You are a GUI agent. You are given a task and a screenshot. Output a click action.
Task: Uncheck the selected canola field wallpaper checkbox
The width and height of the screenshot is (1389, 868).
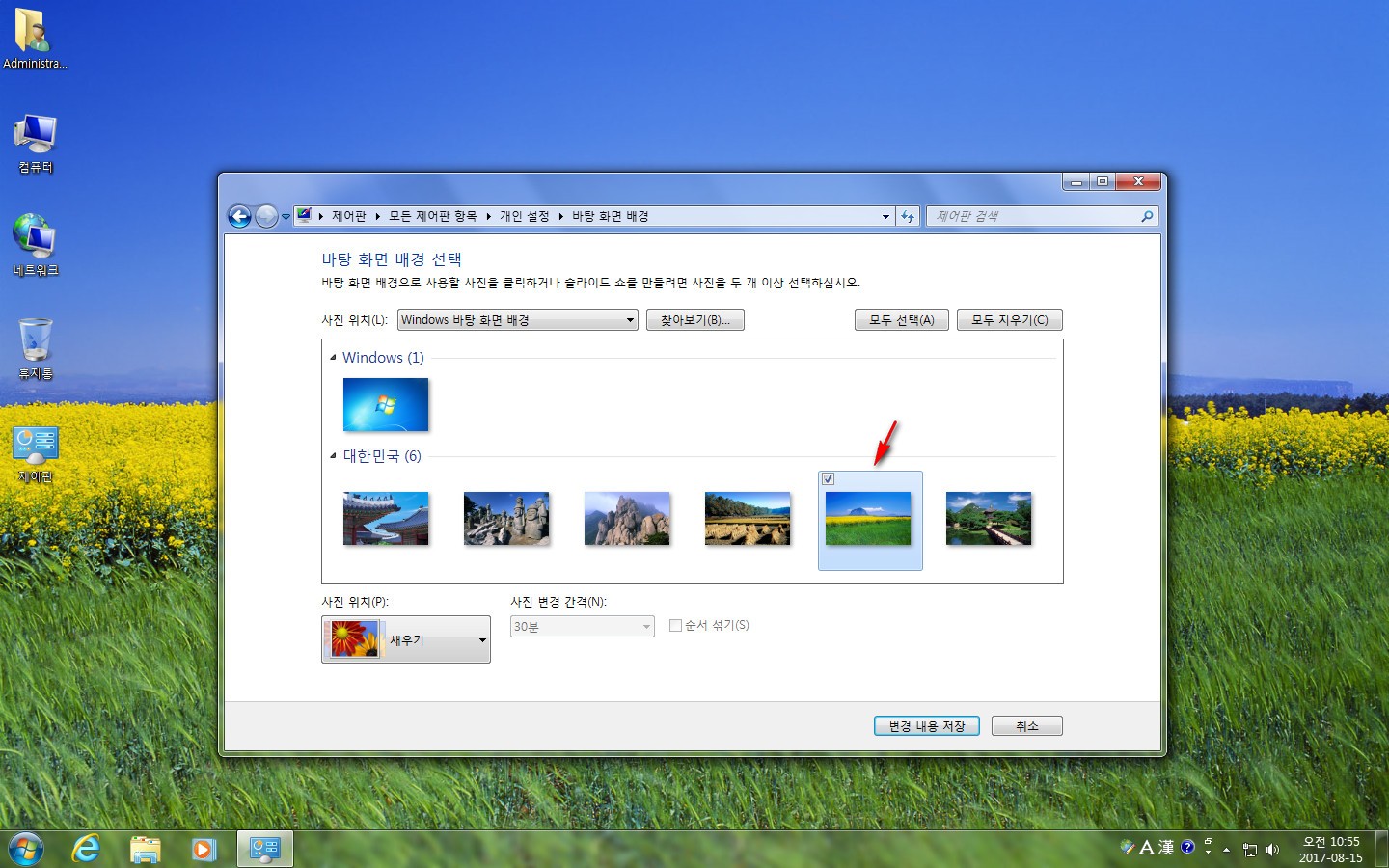pos(828,479)
